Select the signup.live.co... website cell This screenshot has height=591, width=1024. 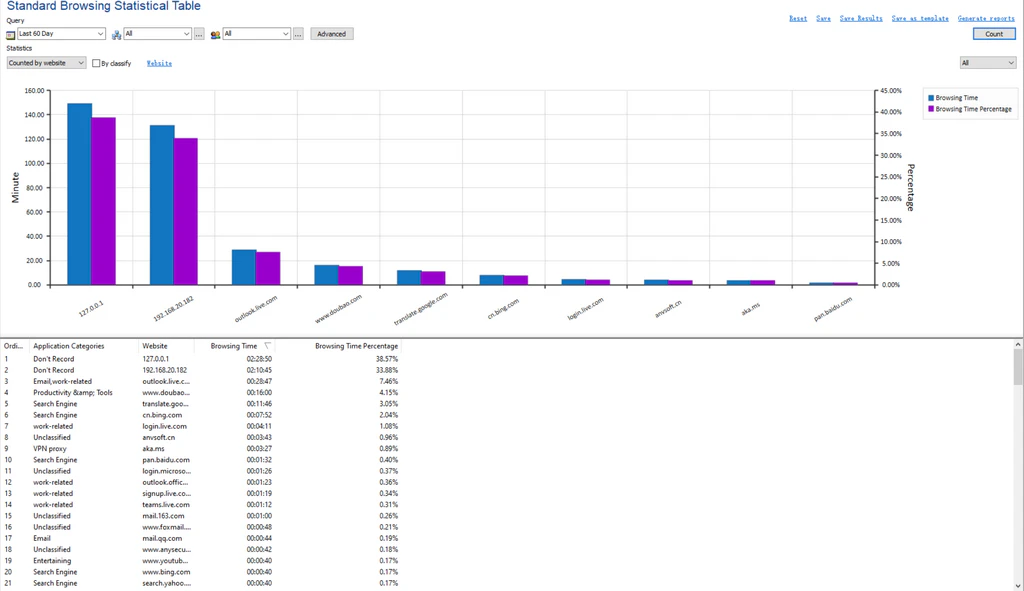(x=167, y=494)
